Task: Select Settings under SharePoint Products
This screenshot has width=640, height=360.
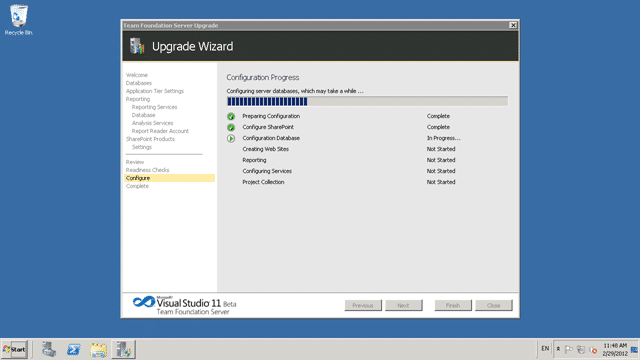Action: click(x=142, y=147)
